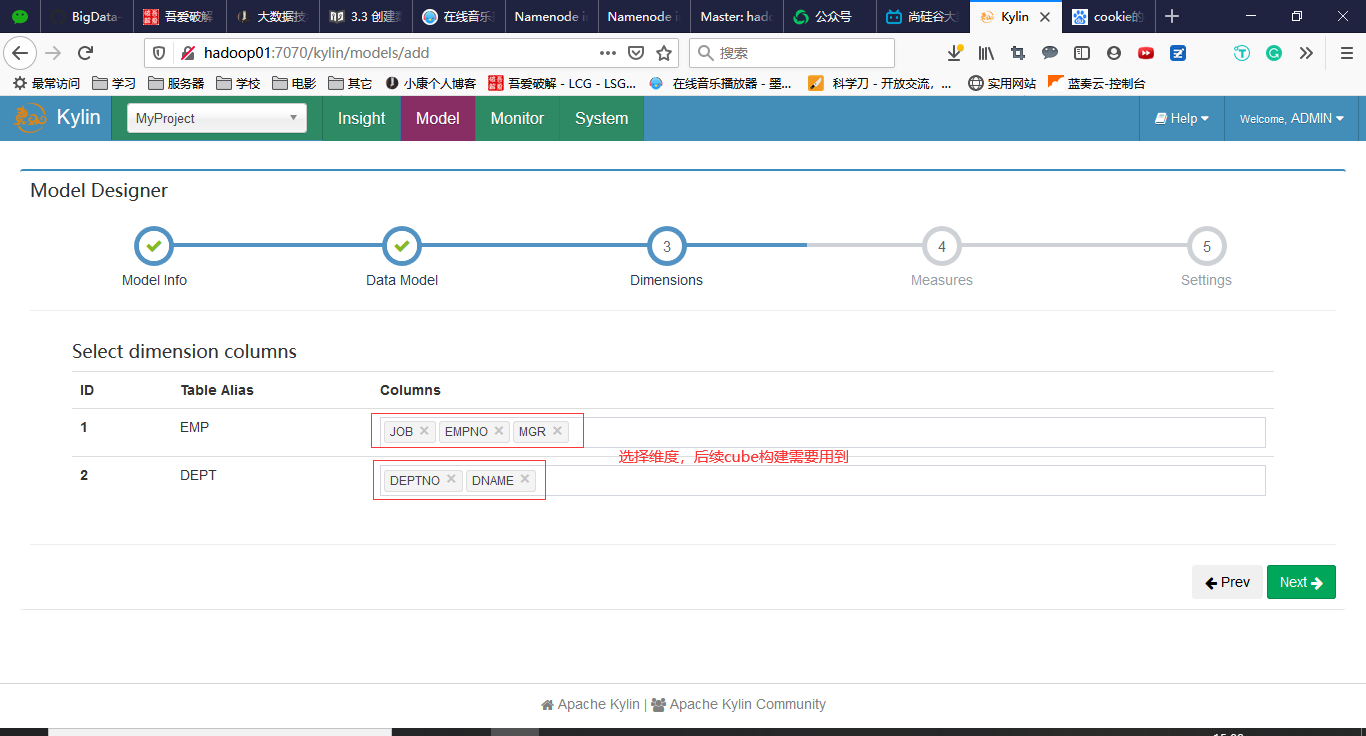Go to the Insight tab
The height and width of the screenshot is (736, 1366).
click(361, 118)
